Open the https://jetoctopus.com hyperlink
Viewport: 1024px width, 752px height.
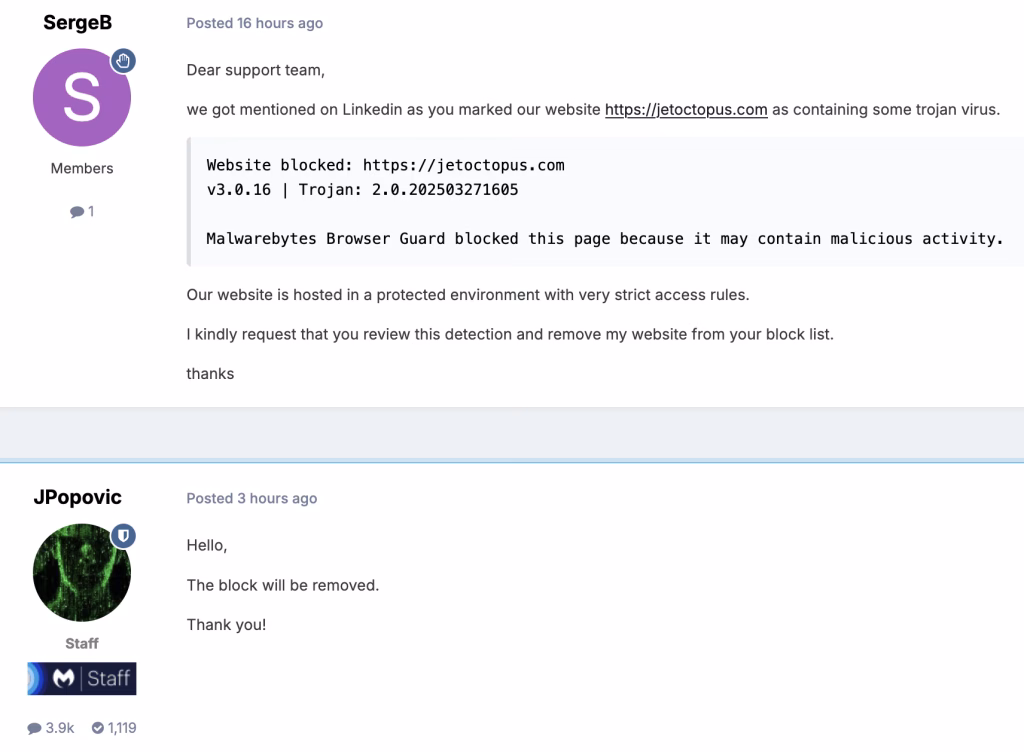point(686,109)
